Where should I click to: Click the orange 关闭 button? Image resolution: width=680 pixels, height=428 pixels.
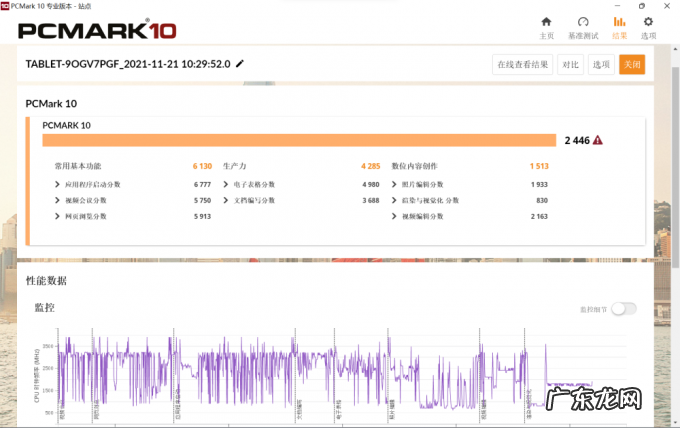(x=632, y=65)
